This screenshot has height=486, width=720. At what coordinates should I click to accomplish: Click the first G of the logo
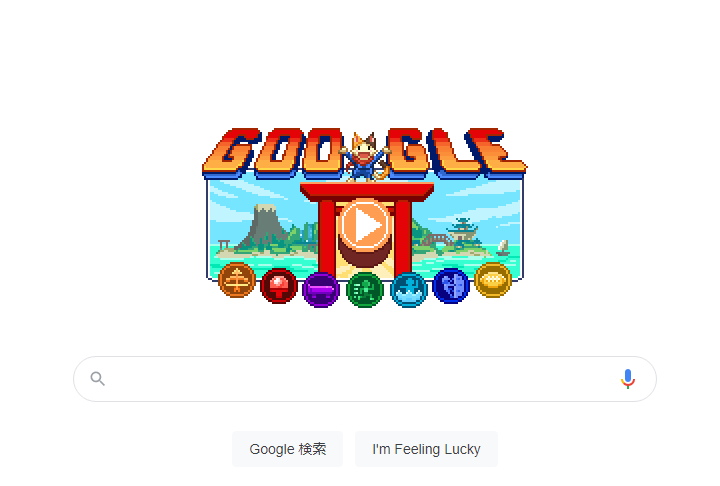(231, 153)
